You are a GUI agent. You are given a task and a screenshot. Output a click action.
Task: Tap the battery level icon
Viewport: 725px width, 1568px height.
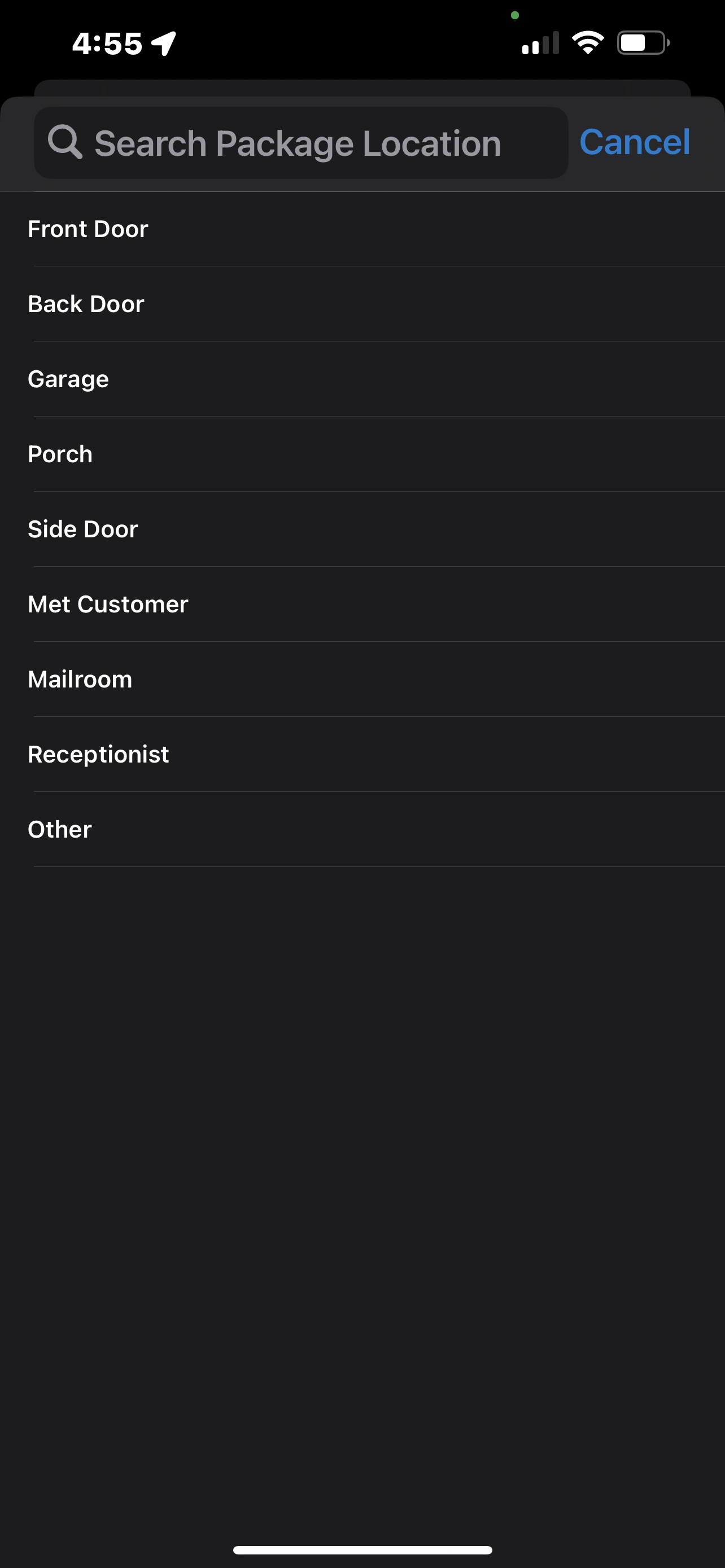coord(643,42)
